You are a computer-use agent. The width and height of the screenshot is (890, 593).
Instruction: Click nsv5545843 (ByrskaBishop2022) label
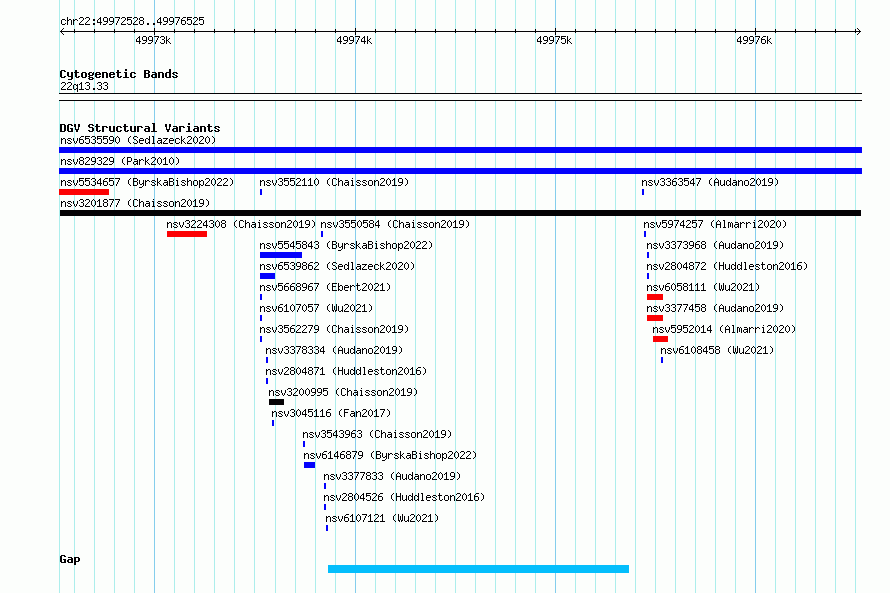point(346,245)
